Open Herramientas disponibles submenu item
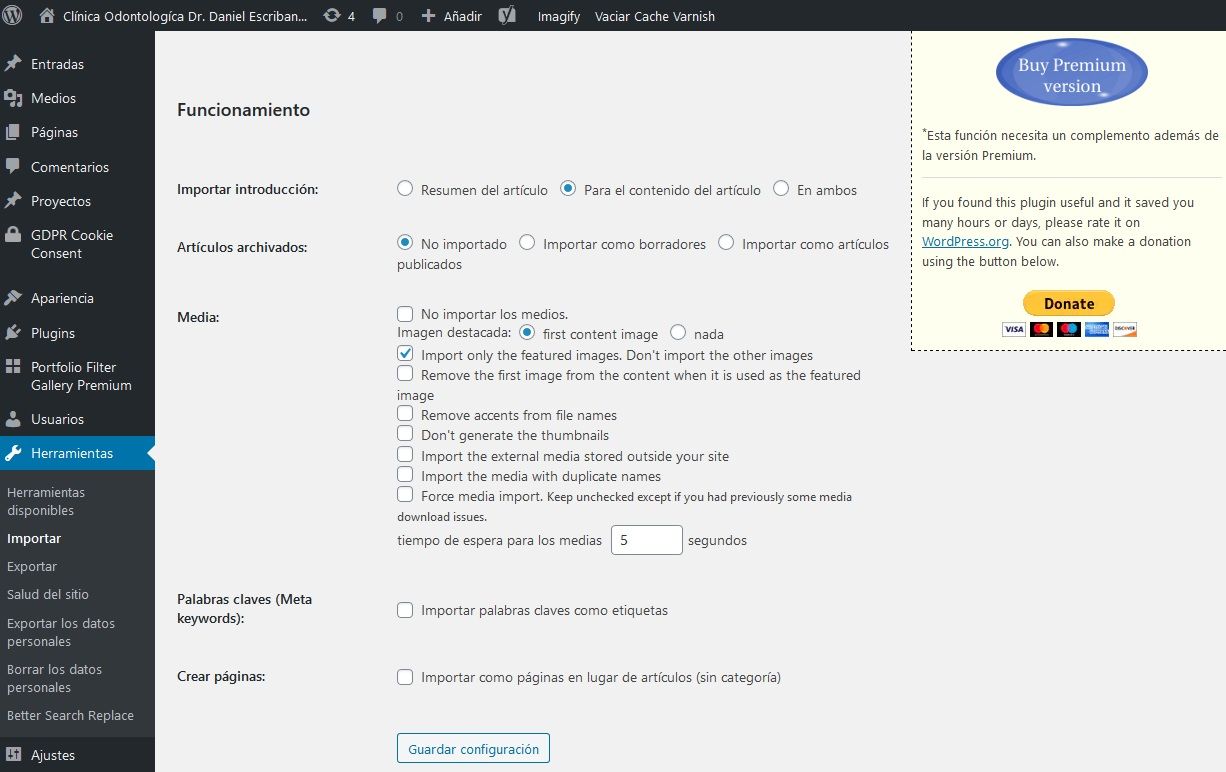The image size is (1226, 772). click(46, 501)
